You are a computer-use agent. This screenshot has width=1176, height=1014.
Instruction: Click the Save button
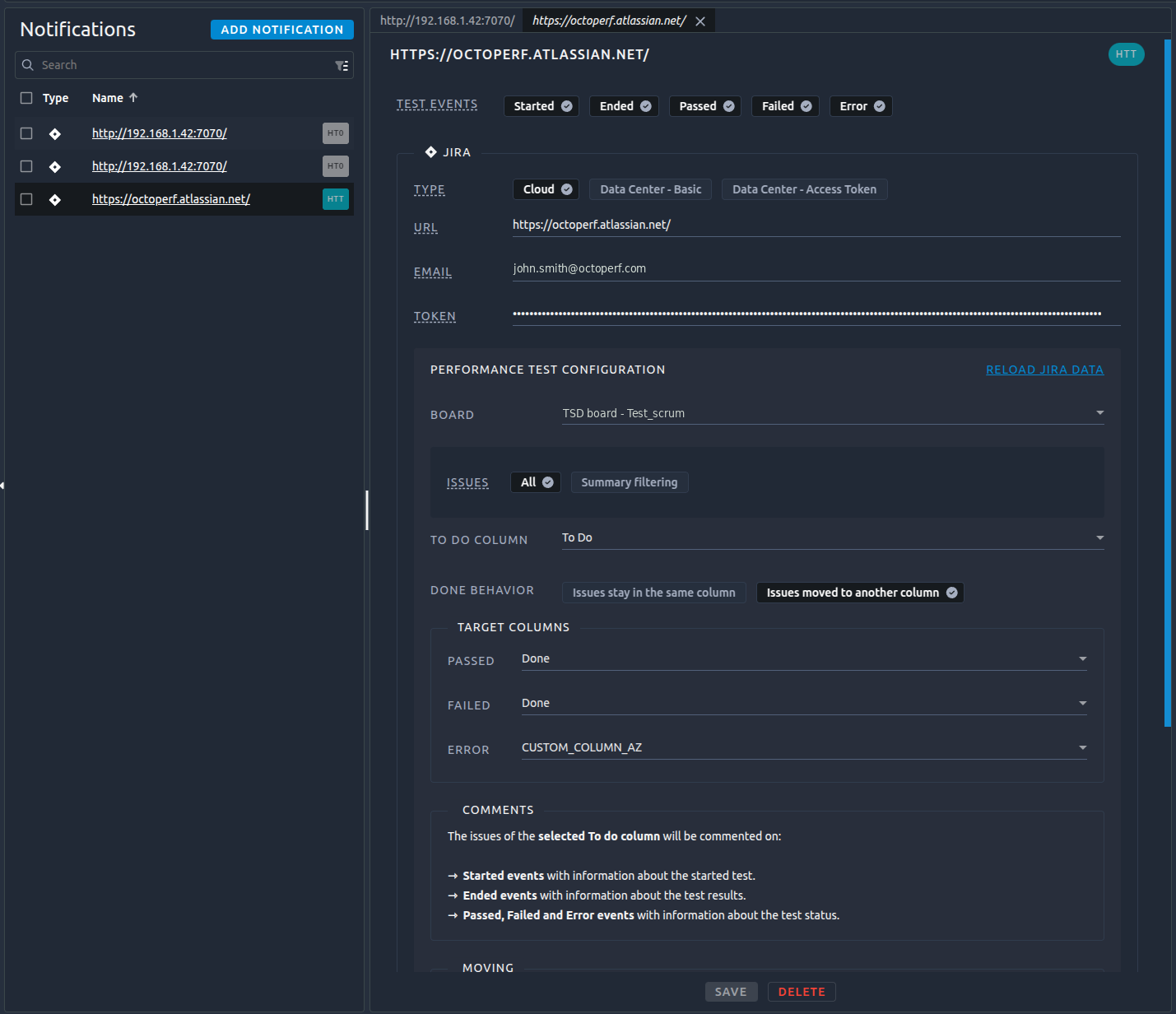pos(731,992)
